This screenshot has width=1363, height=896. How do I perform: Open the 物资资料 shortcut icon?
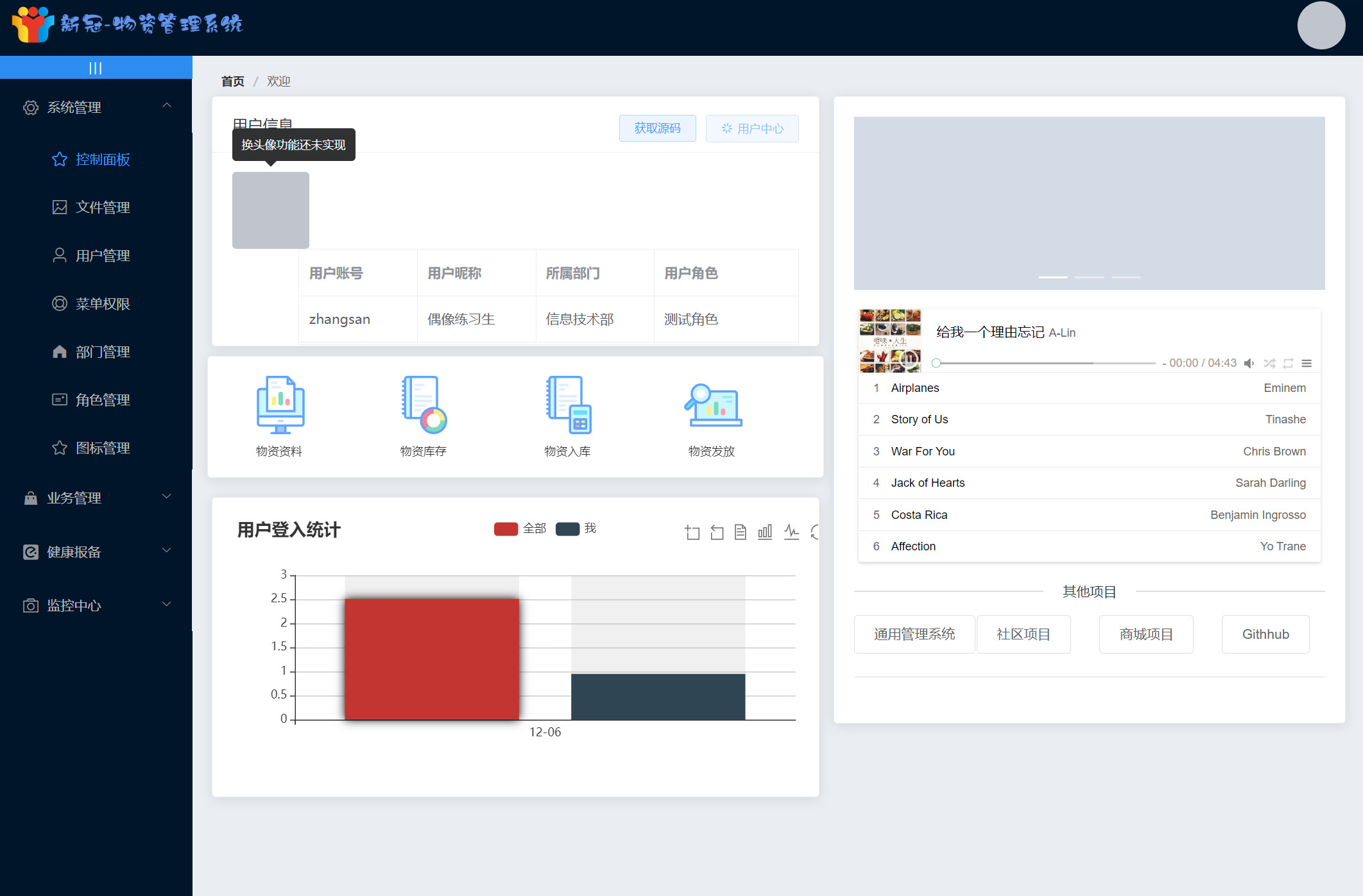click(x=280, y=405)
